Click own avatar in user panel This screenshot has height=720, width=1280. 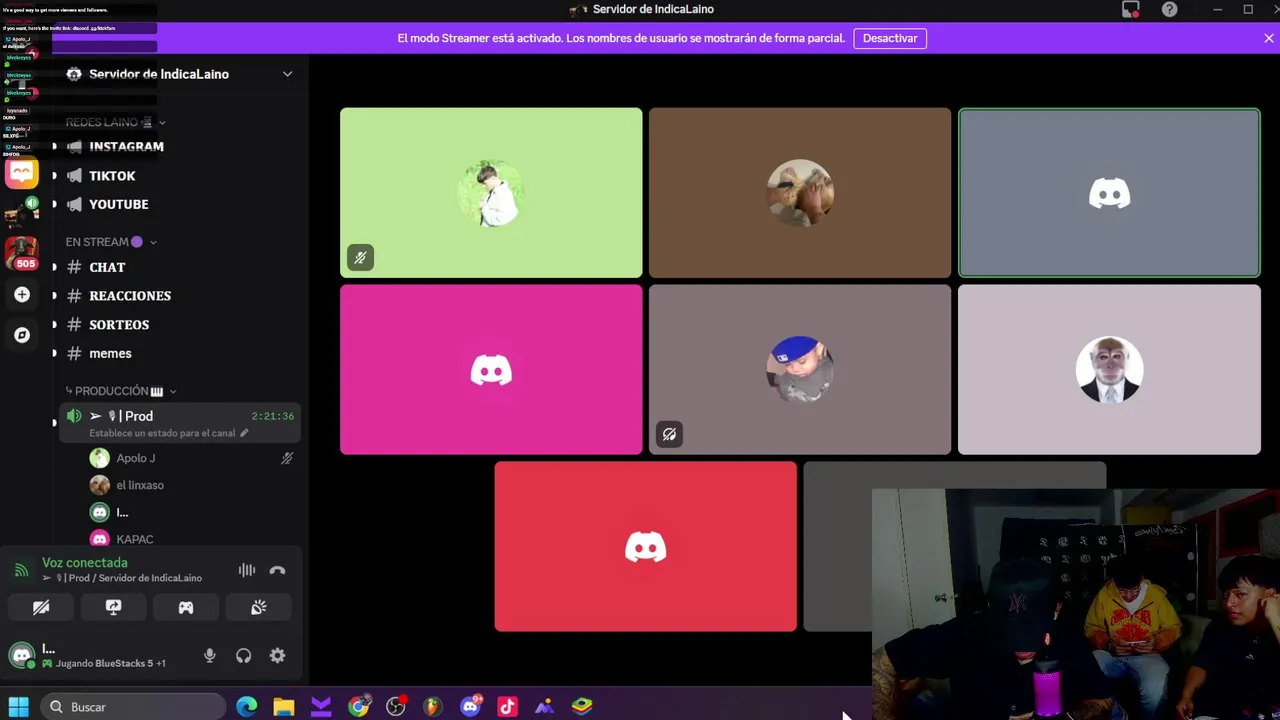pos(21,656)
